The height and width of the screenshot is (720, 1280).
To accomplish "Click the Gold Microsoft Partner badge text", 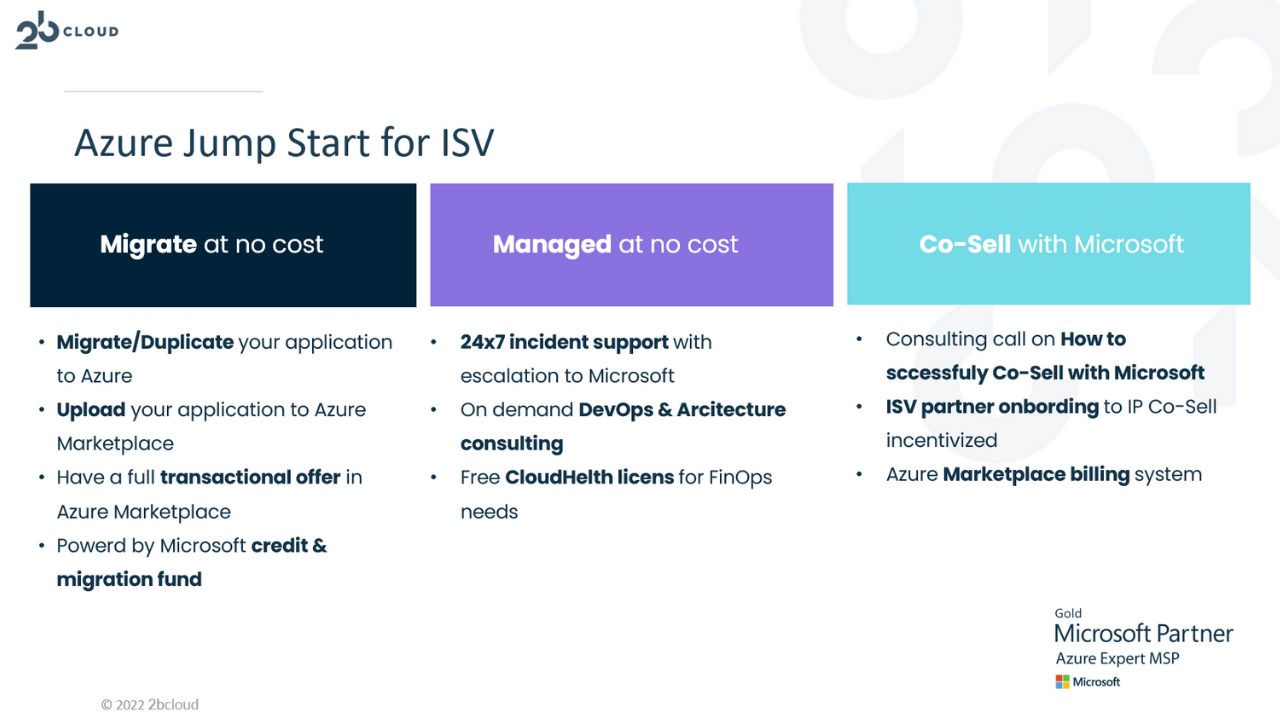I will (1143, 632).
